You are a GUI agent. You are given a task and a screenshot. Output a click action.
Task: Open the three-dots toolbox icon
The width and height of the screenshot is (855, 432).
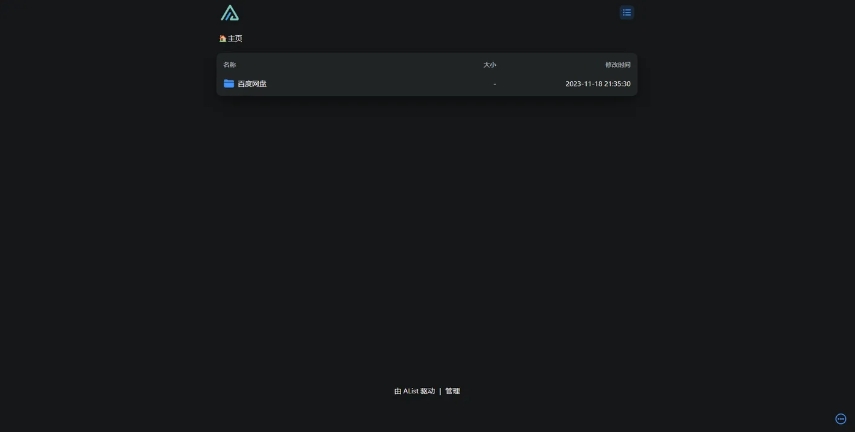point(841,419)
